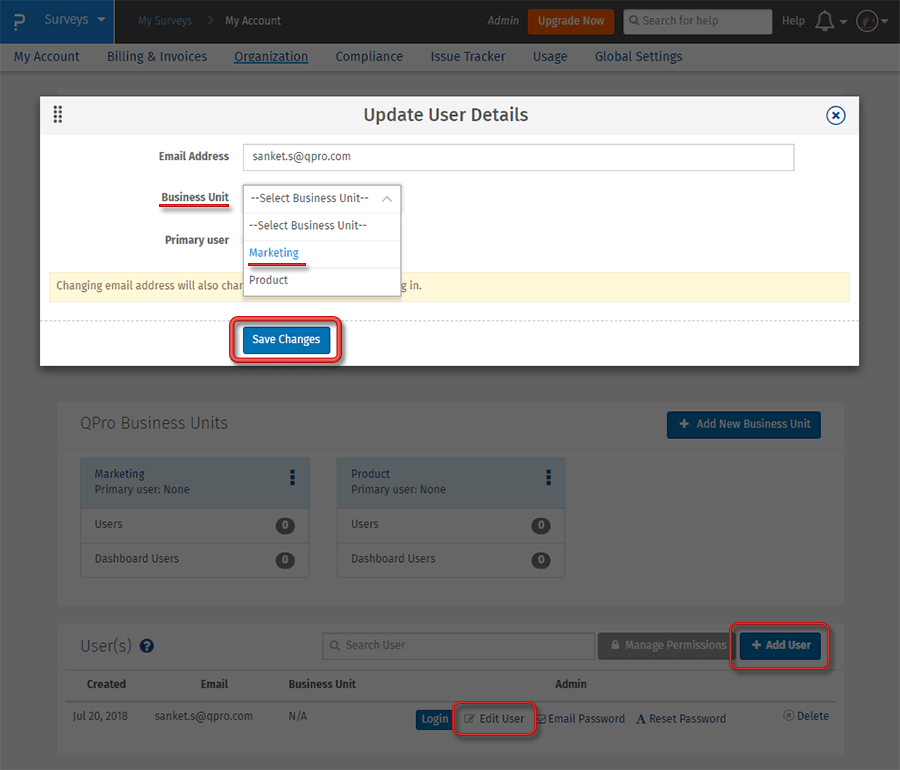
Task: Close the Update User Details dialog
Action: pyautogui.click(x=835, y=115)
